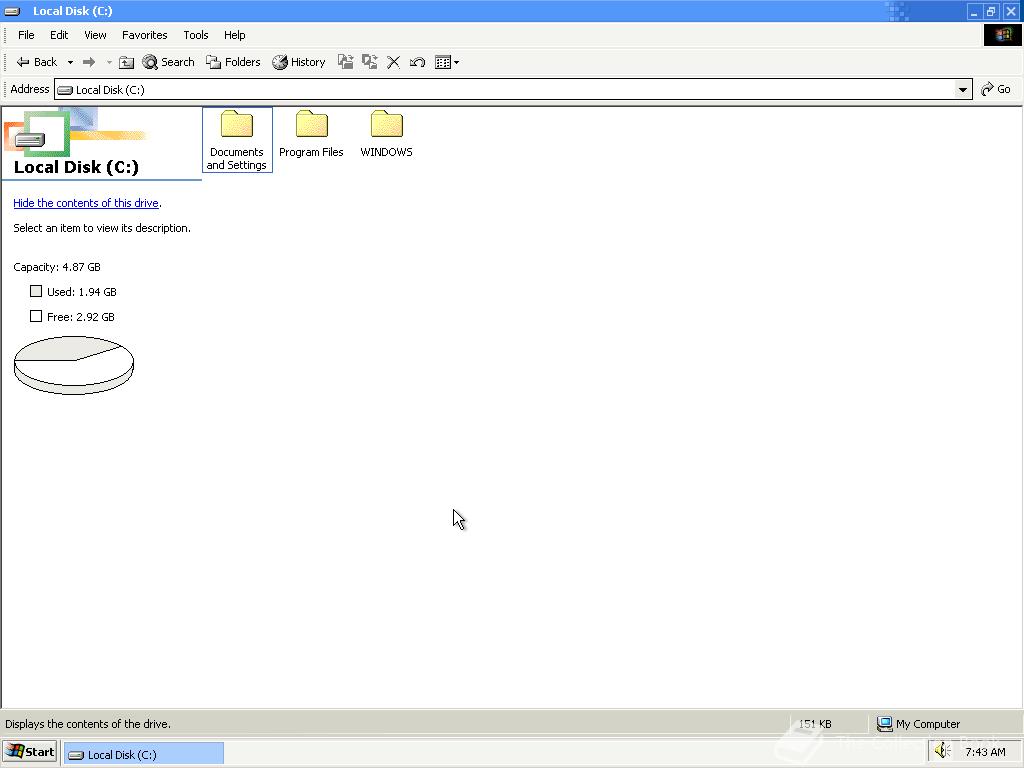
Task: Click the Capacity: 4.87 GB text
Action: (57, 267)
